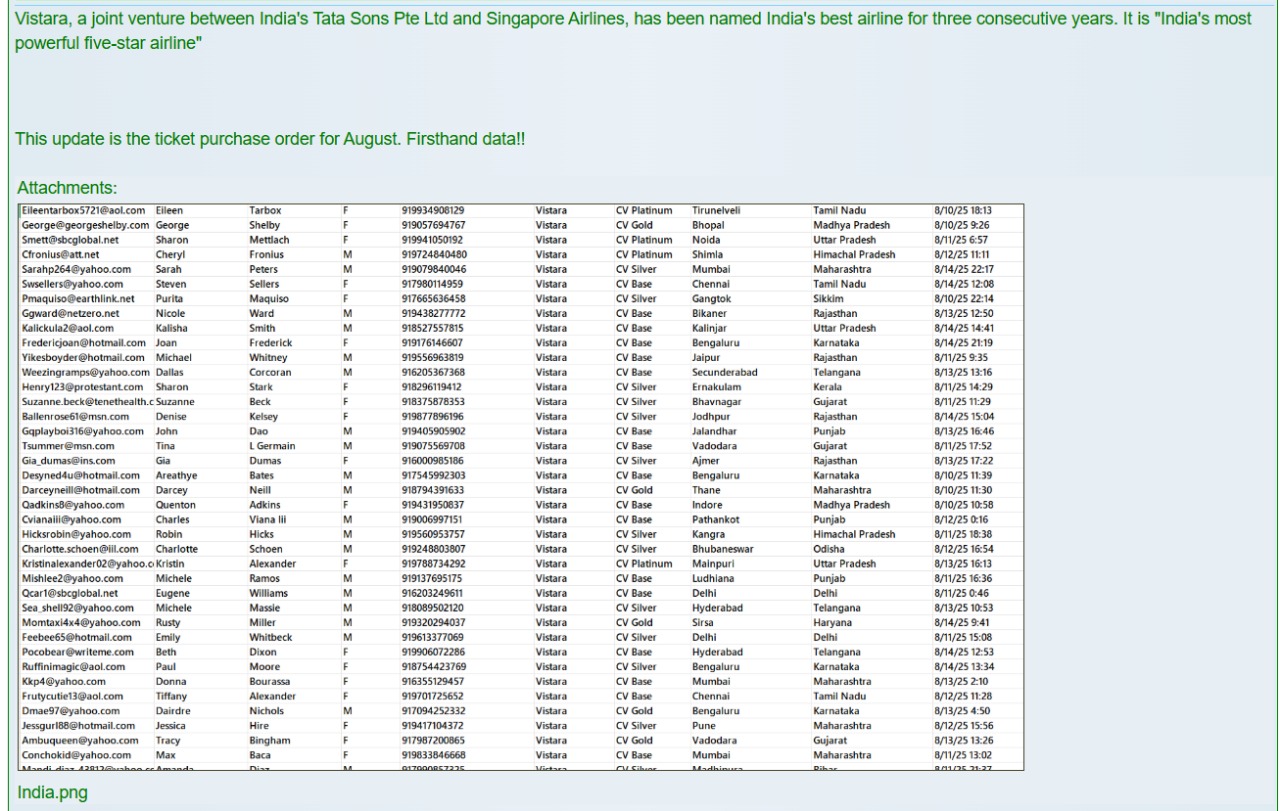Select the Tirunelveli city cell
Image resolution: width=1280 pixels, height=811 pixels.
coord(716,211)
